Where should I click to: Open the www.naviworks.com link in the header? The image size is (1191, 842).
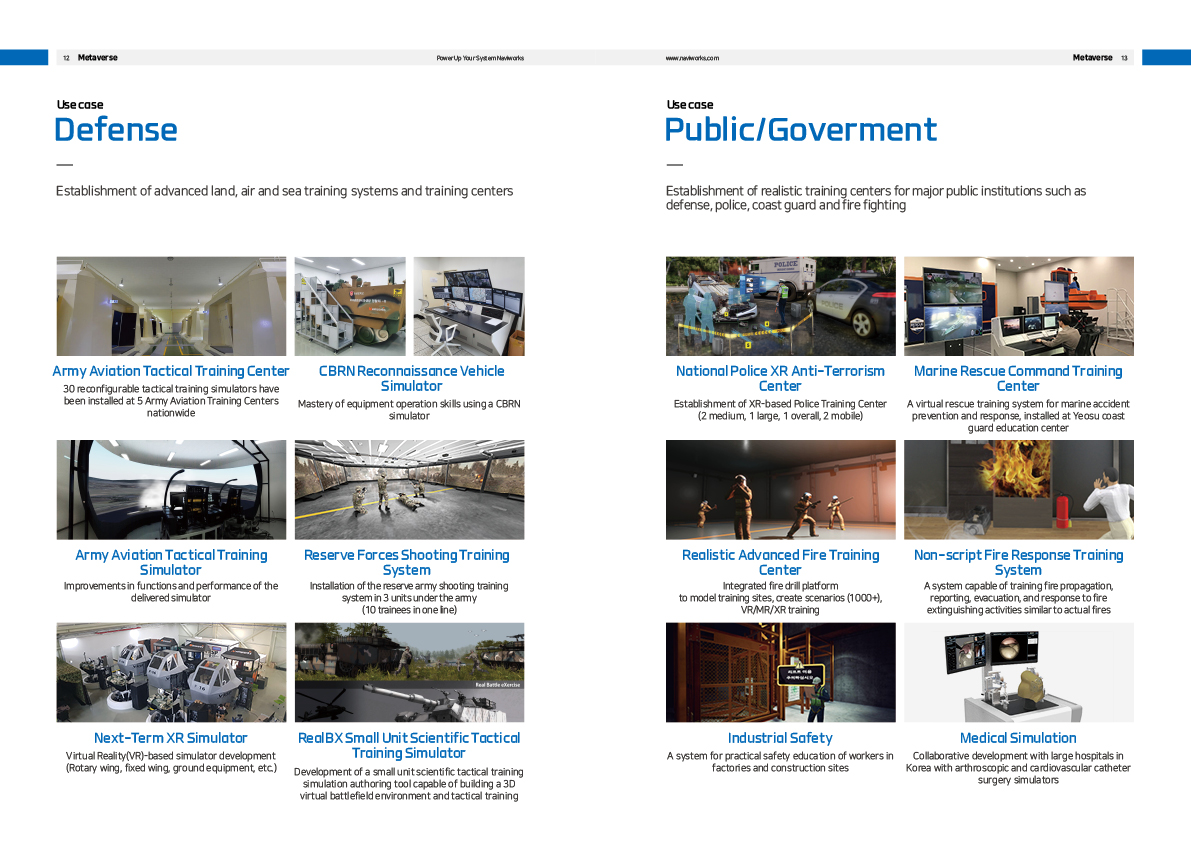692,58
